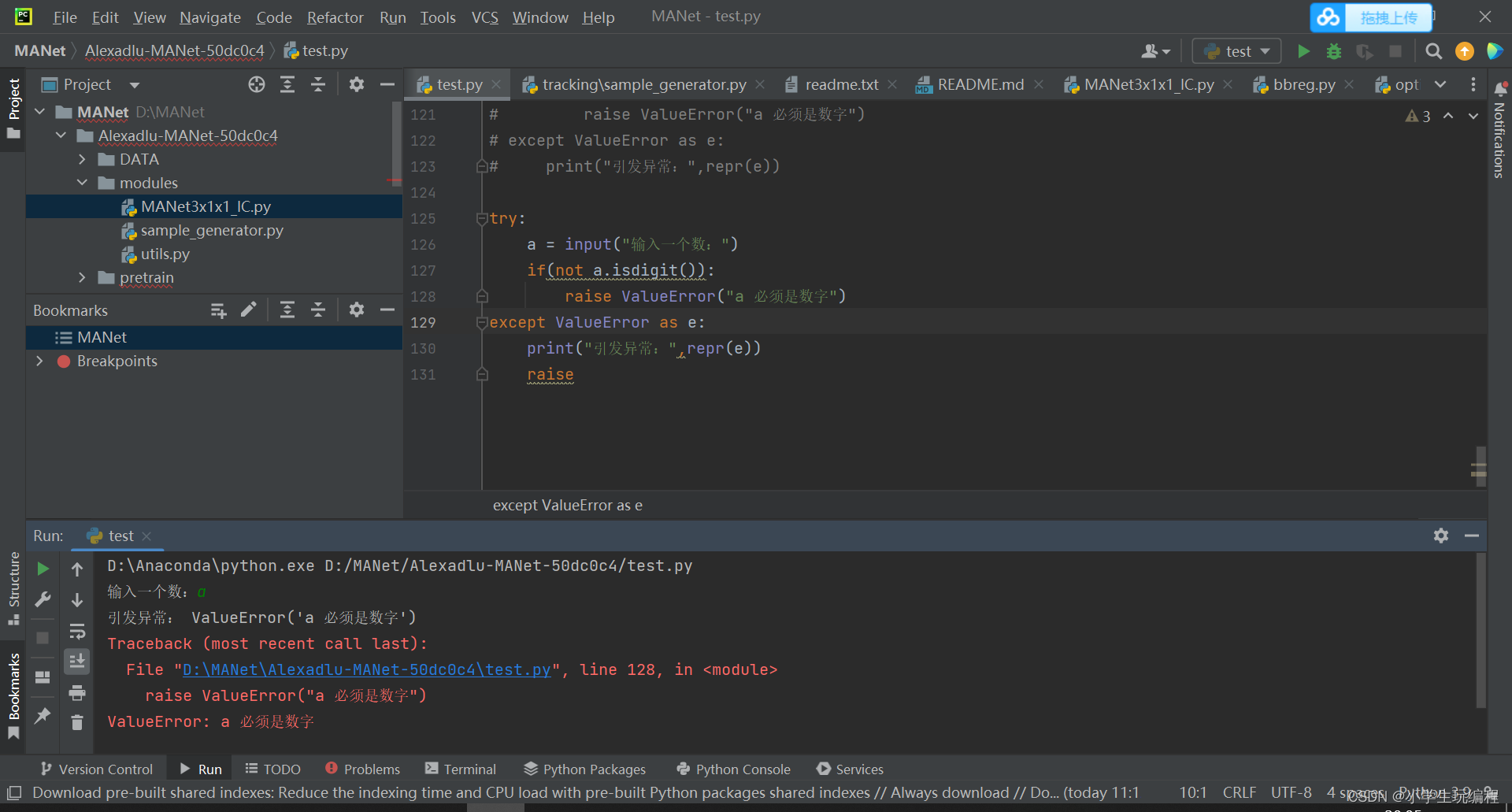Print run output with printer icon
This screenshot has height=812, width=1512.
(x=77, y=693)
